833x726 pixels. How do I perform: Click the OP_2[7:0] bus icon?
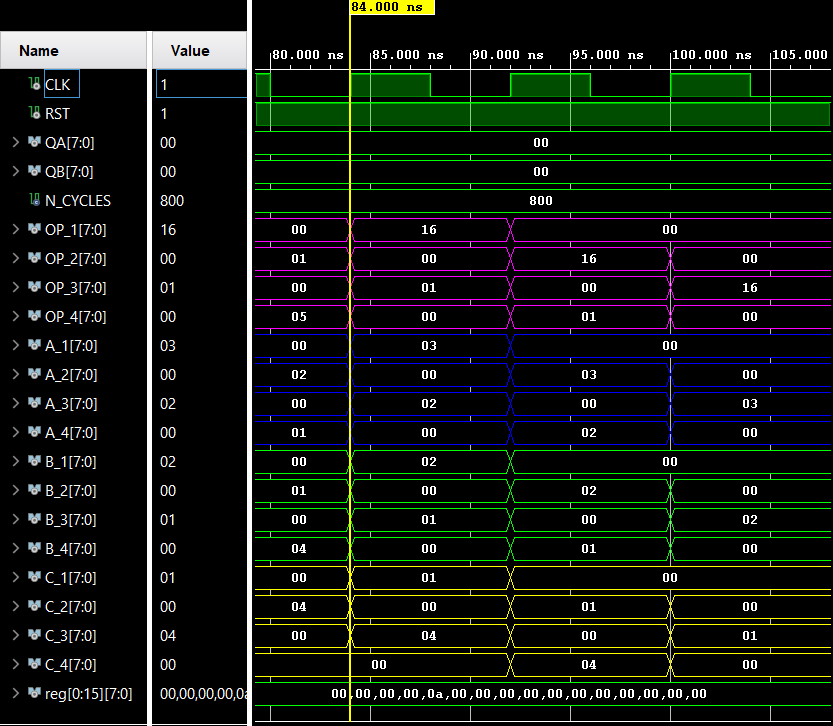pos(35,258)
